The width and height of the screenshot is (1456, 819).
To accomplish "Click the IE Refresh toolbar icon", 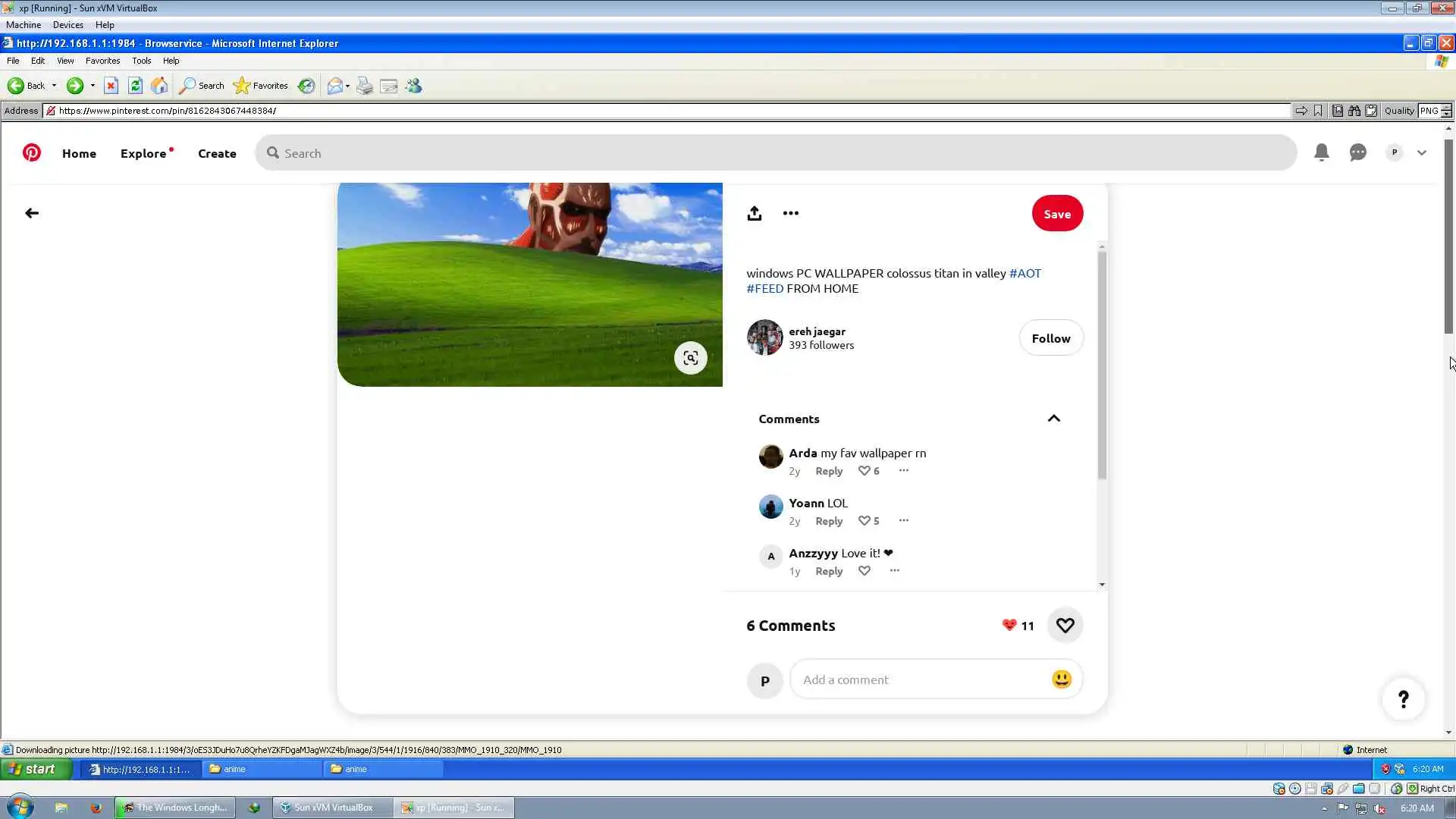I will (135, 86).
